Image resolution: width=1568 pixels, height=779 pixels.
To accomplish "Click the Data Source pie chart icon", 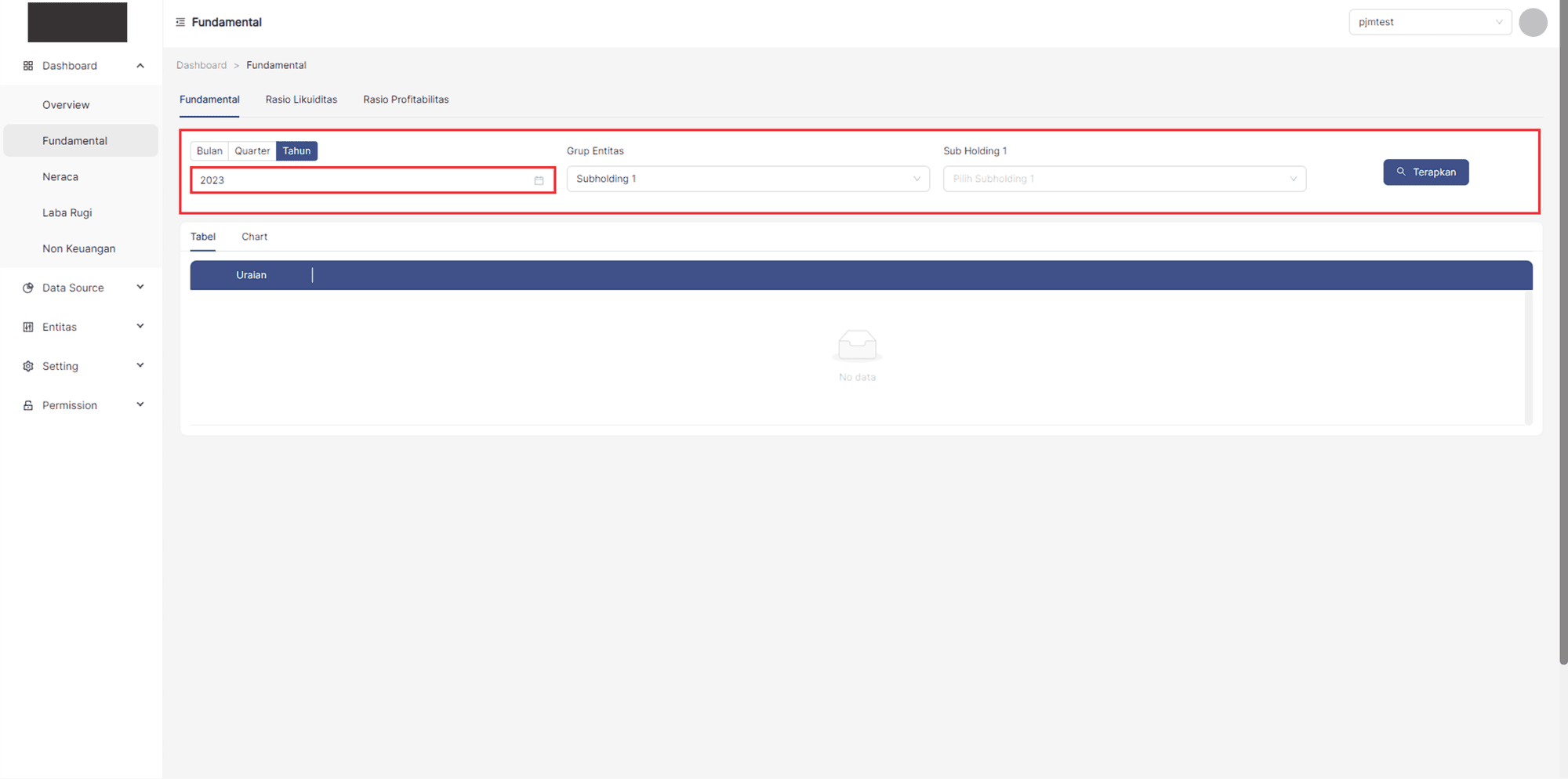I will tap(28, 288).
